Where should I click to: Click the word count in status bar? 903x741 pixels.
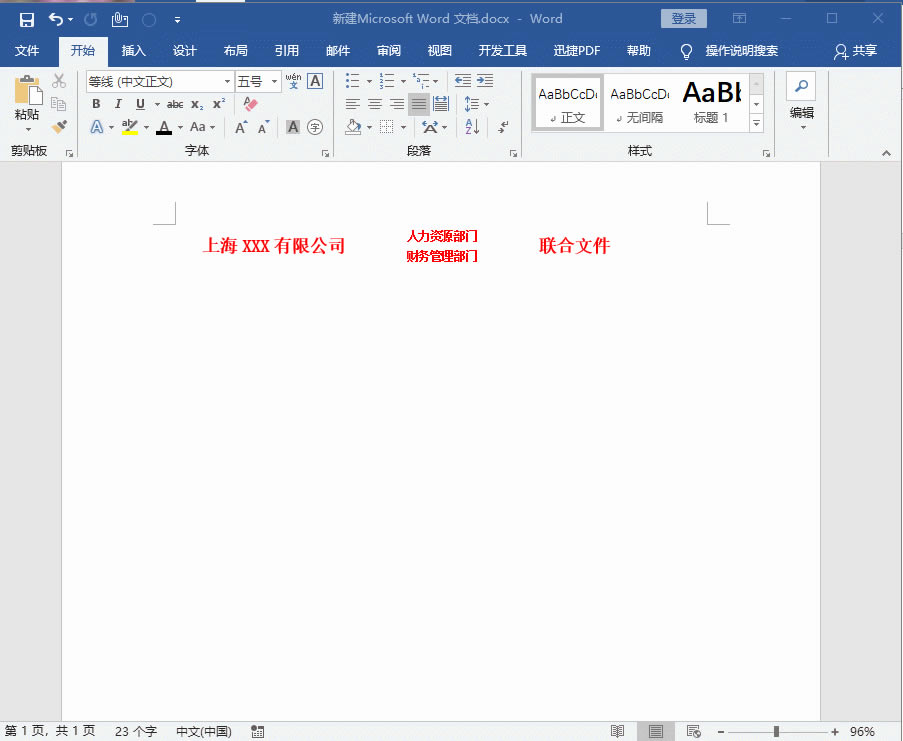pos(135,731)
